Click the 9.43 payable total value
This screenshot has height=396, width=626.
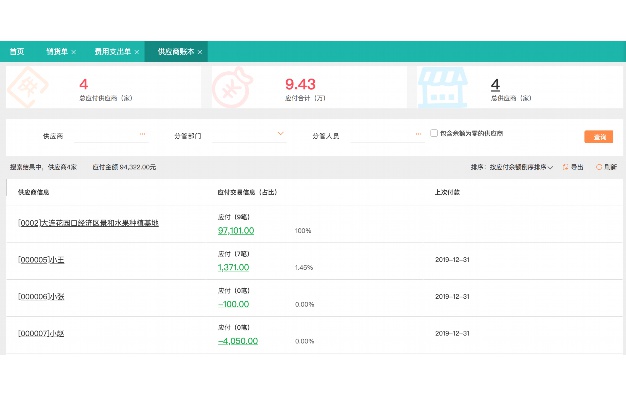pos(300,84)
